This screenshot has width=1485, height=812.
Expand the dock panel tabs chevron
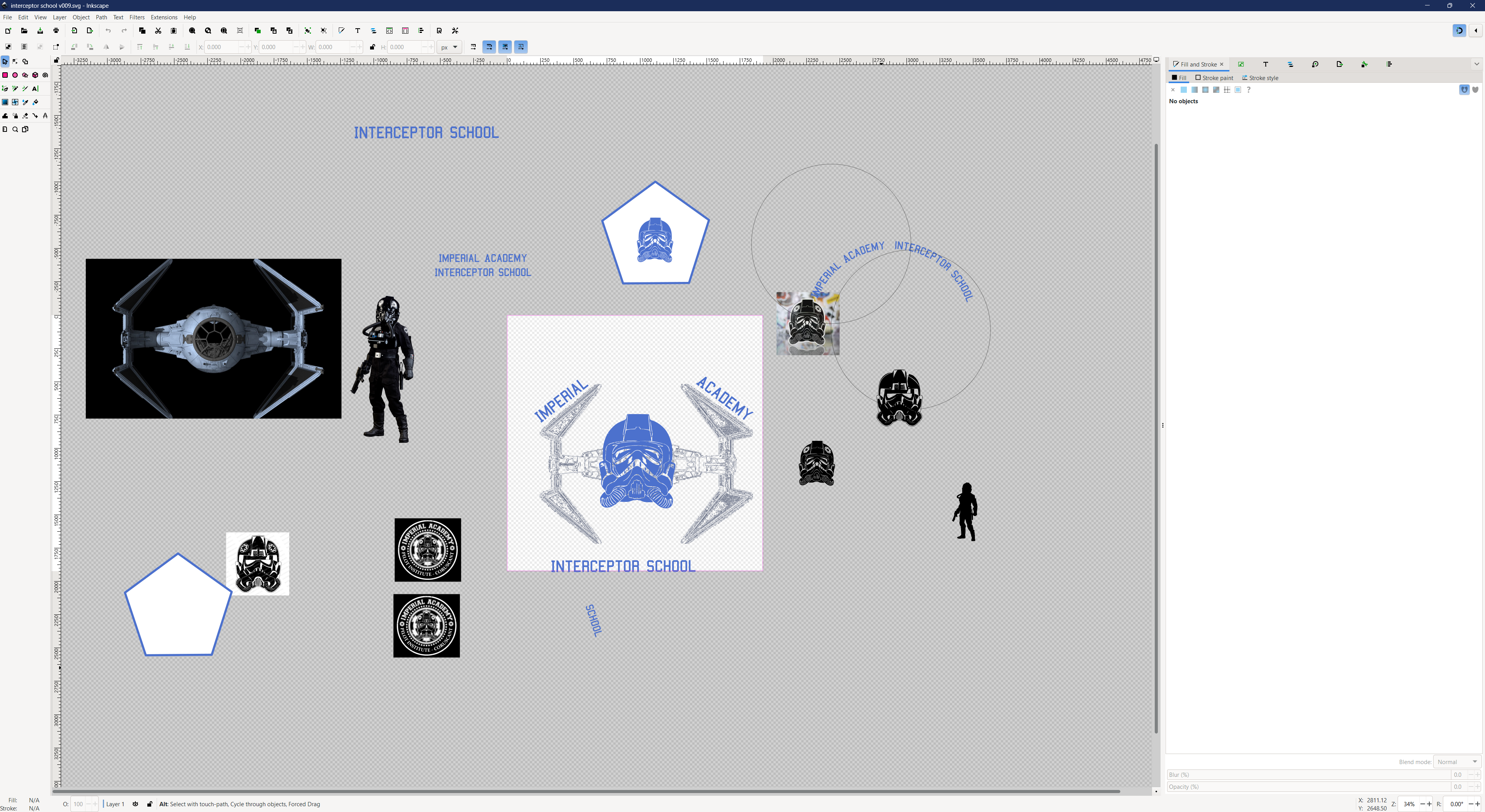[x=1476, y=64]
